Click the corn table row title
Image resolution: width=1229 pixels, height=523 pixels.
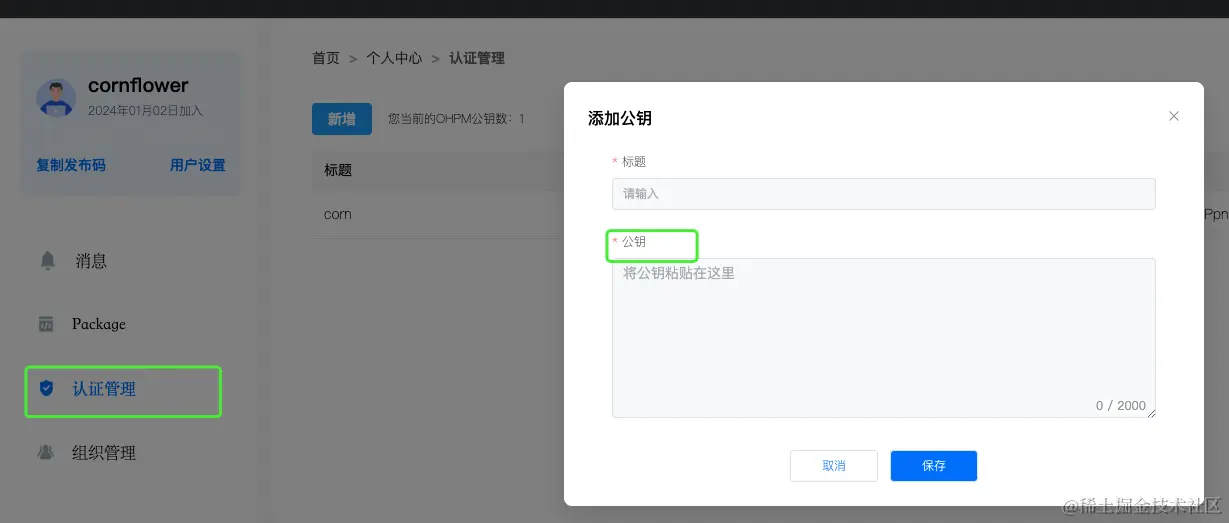click(338, 214)
